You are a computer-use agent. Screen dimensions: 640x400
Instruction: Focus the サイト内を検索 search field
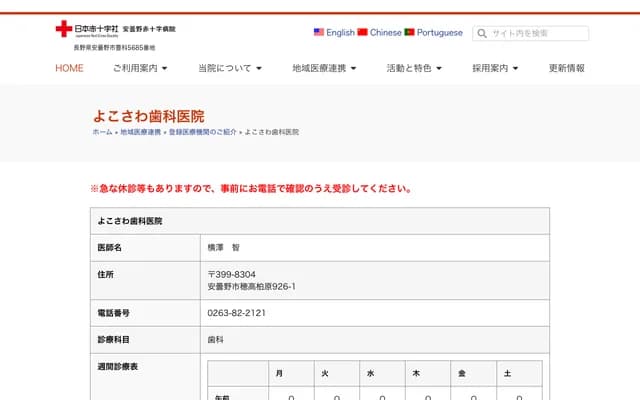[536, 33]
